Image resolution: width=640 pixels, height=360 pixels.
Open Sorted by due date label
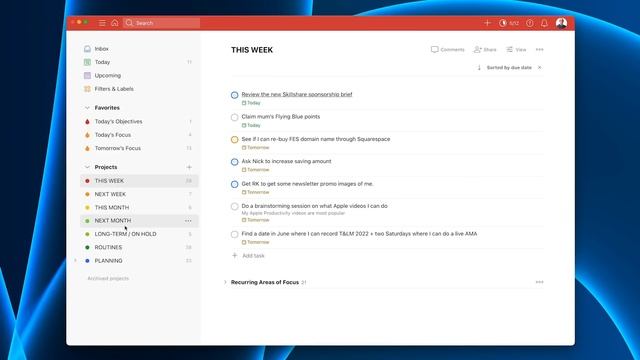pyautogui.click(x=509, y=67)
